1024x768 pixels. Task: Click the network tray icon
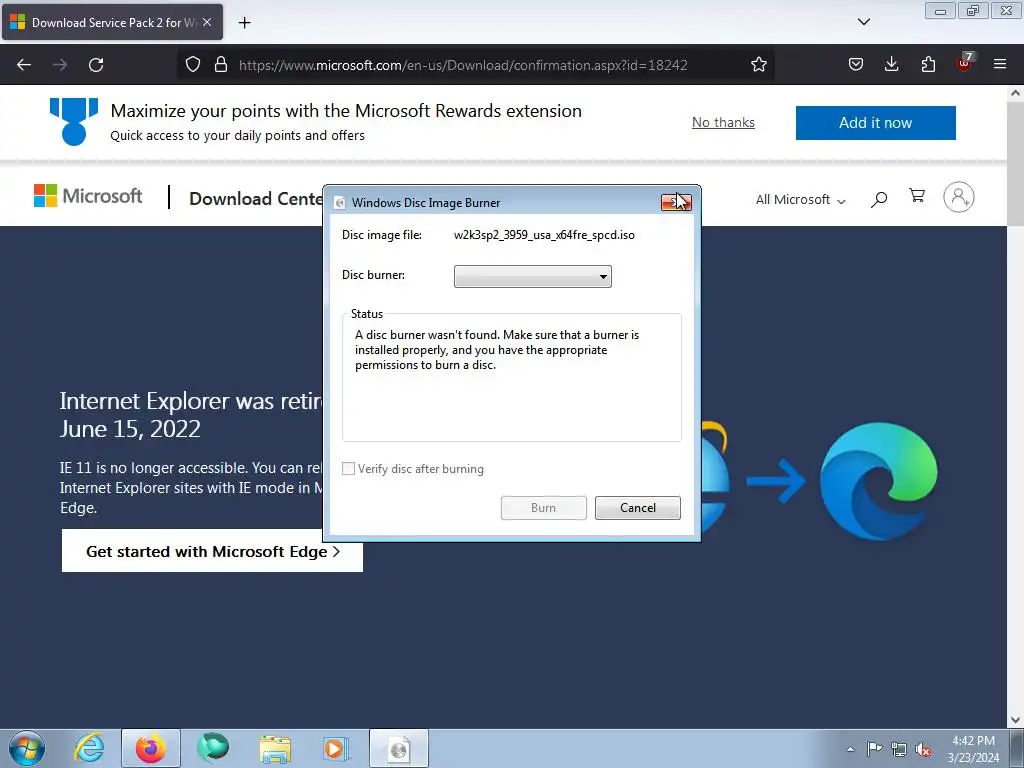click(899, 749)
